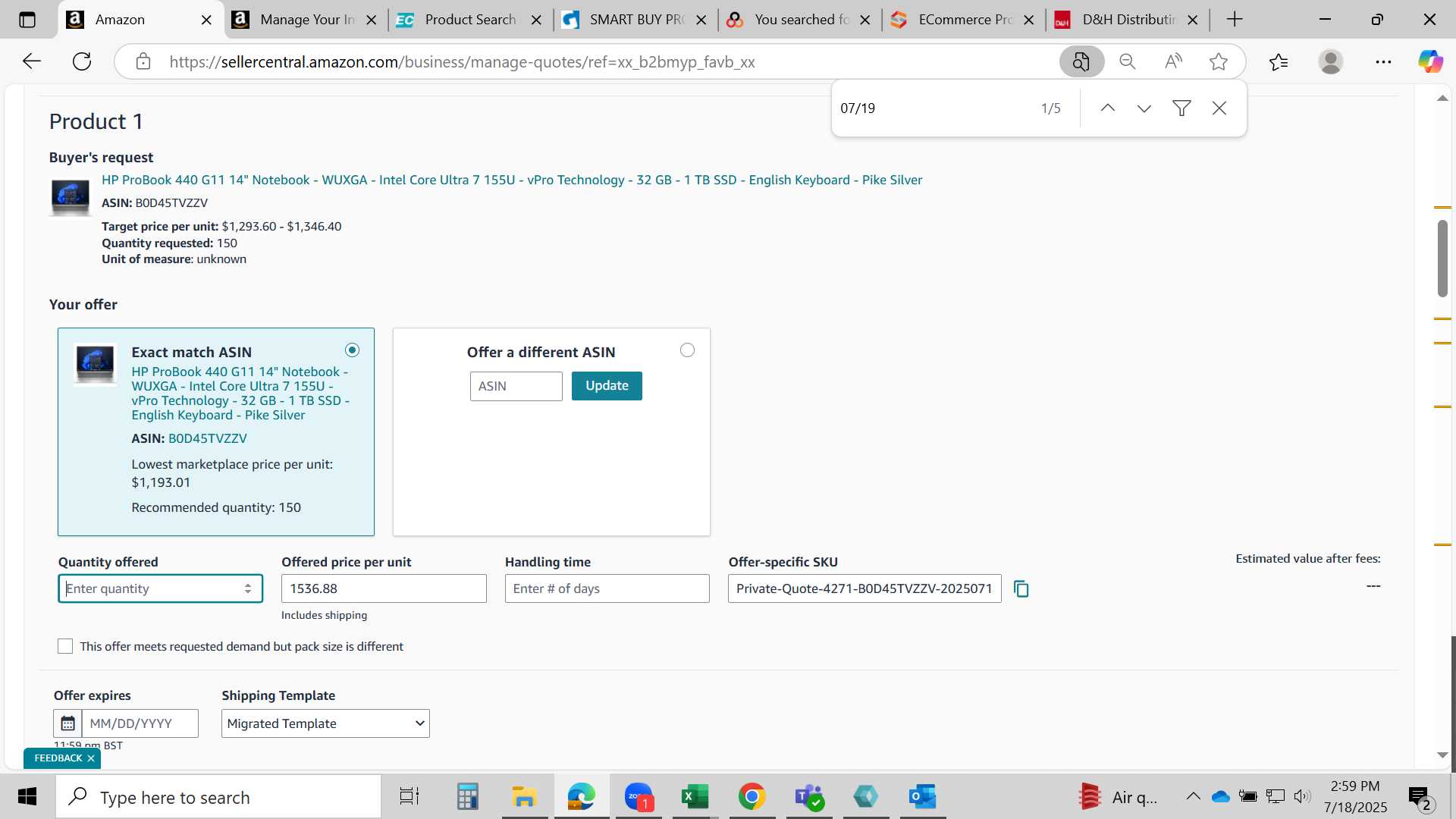Open the favorites list icon
Viewport: 1456px width, 819px height.
click(1279, 61)
